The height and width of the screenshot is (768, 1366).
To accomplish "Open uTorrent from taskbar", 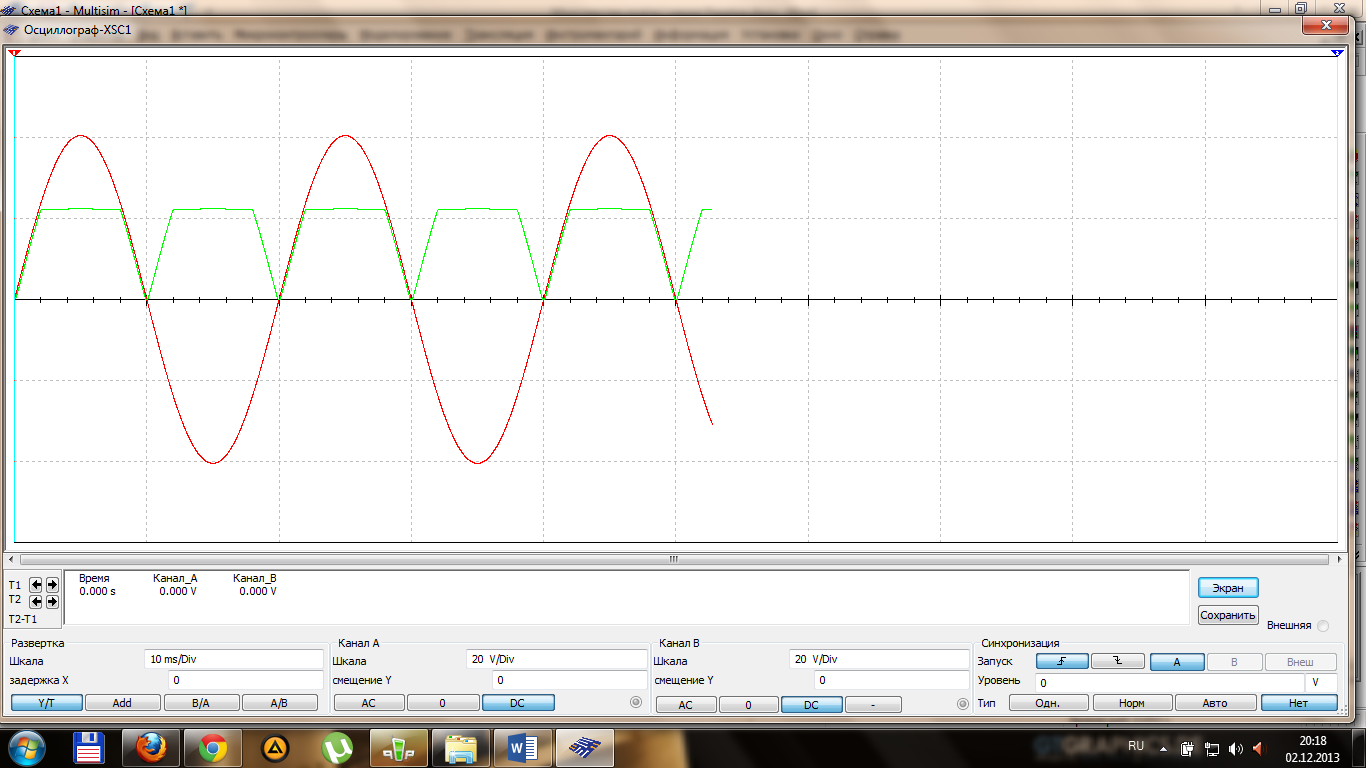I will coord(337,747).
